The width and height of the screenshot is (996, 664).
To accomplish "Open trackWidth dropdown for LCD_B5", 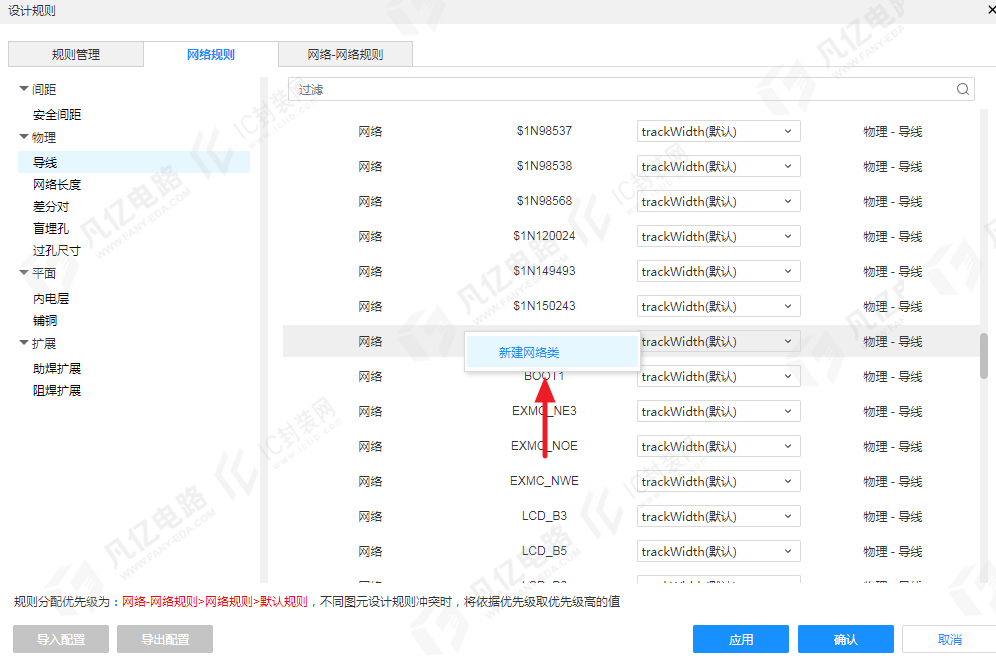I will pos(718,552).
